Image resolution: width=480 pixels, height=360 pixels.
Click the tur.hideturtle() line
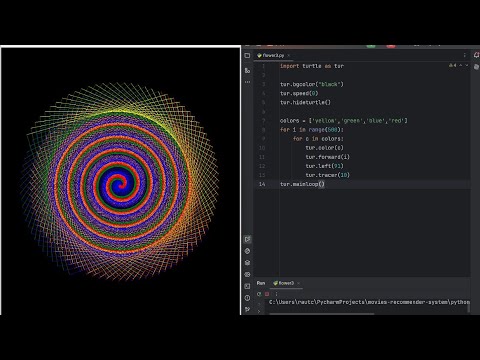point(305,102)
